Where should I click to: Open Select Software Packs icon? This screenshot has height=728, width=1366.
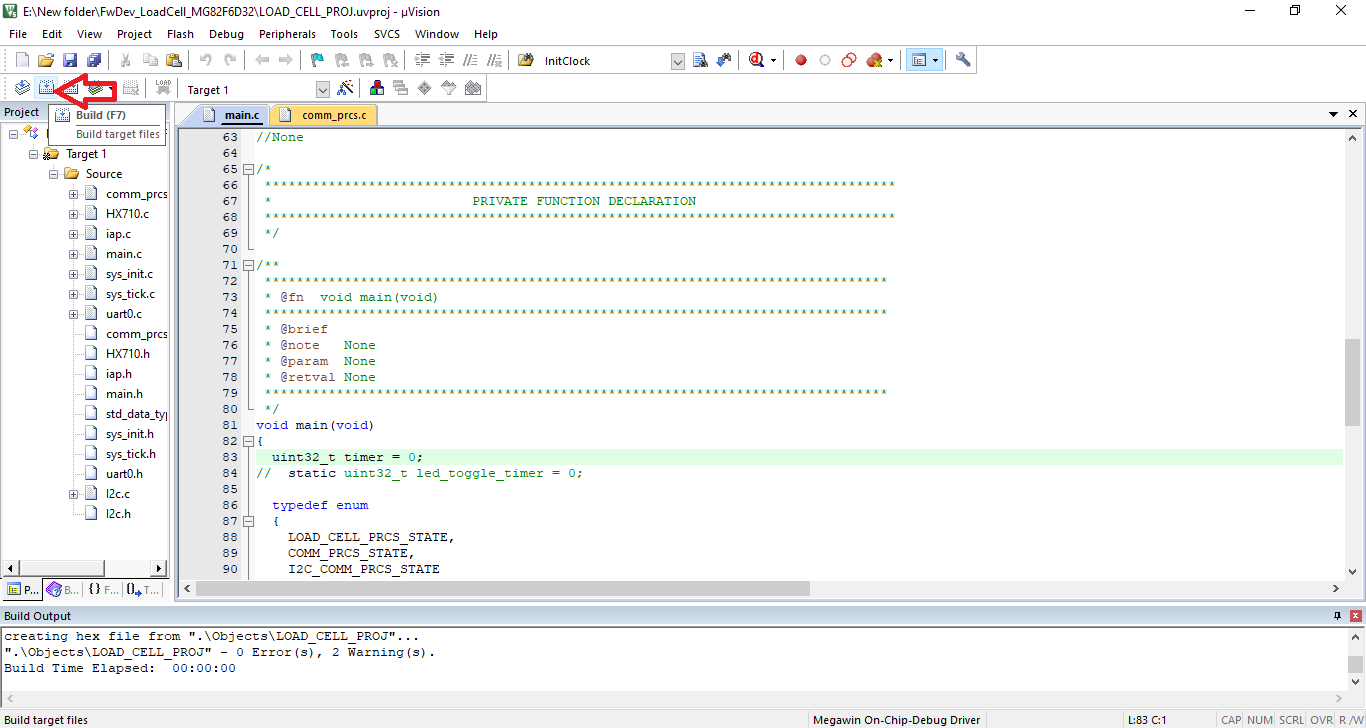tap(449, 88)
